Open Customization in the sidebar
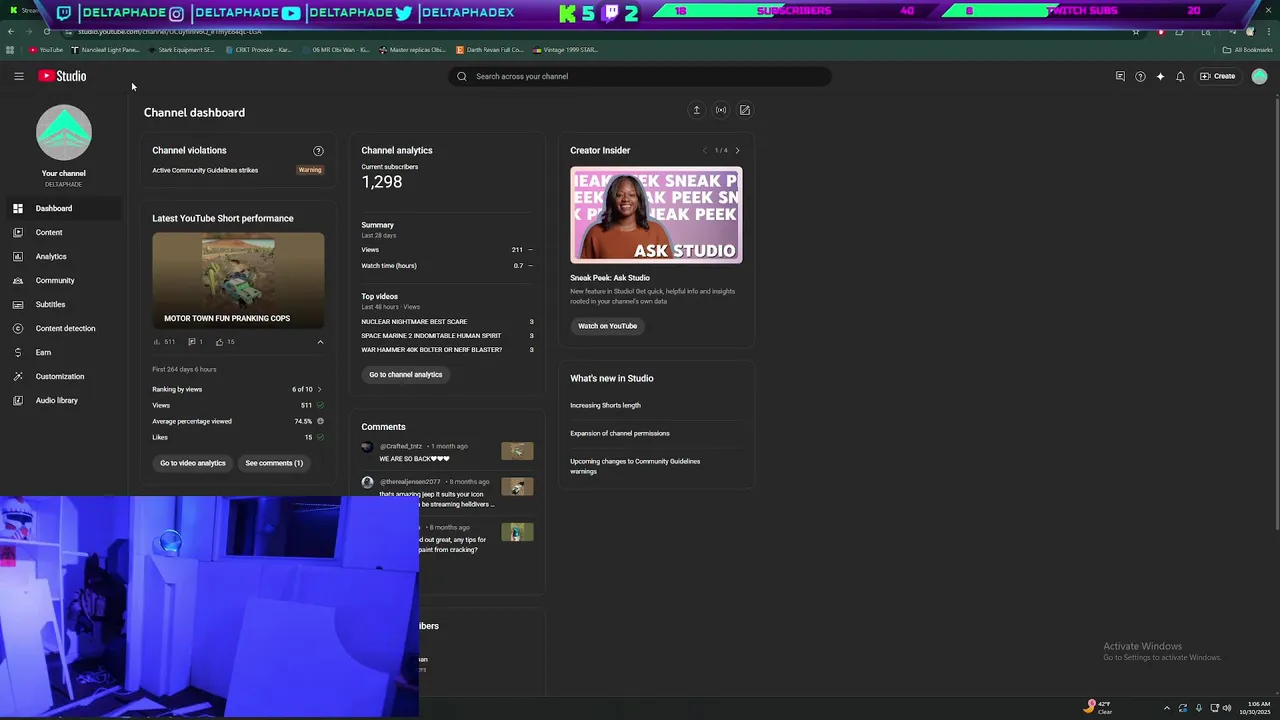Image resolution: width=1280 pixels, height=720 pixels. point(62,376)
